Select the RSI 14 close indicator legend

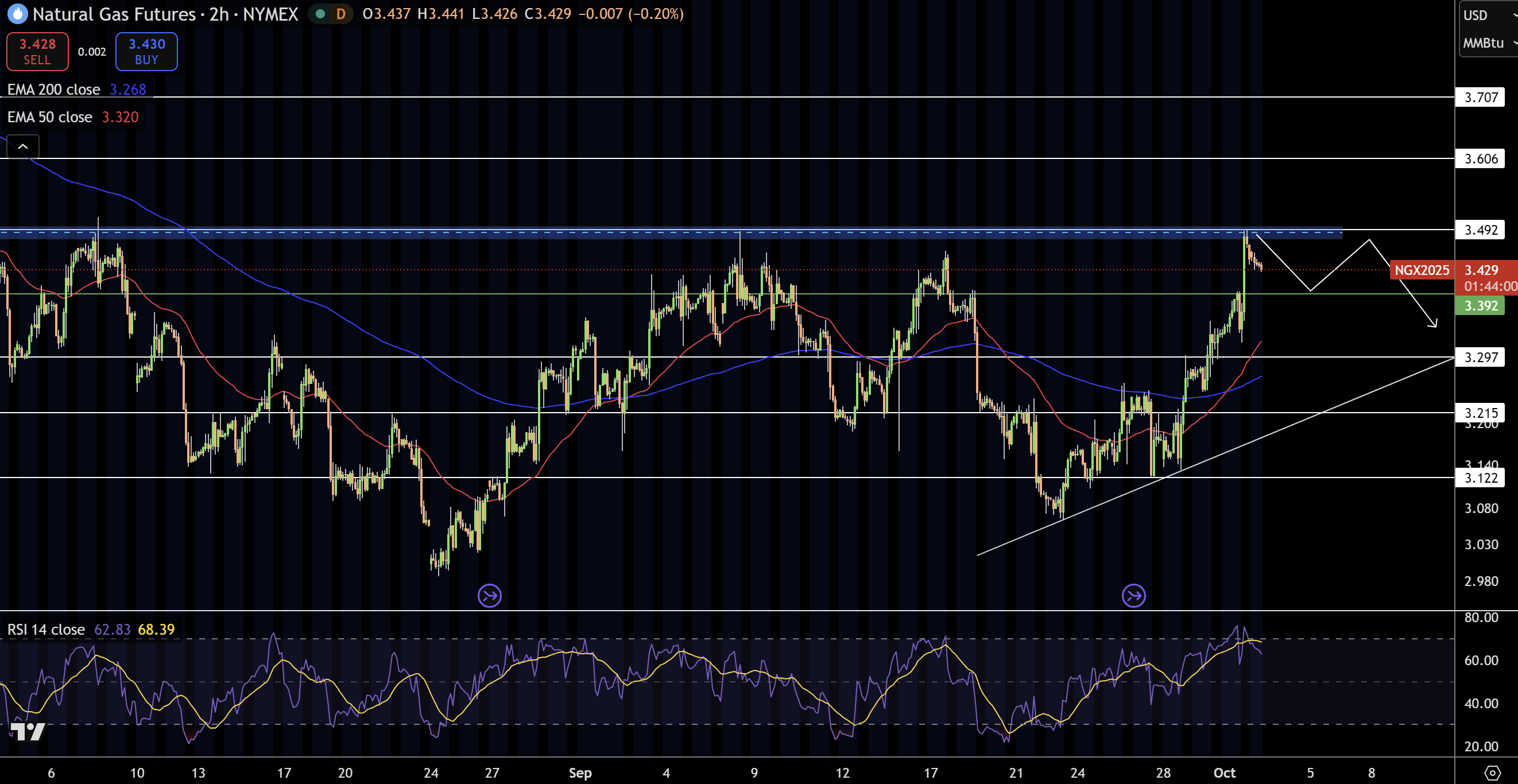[46, 629]
